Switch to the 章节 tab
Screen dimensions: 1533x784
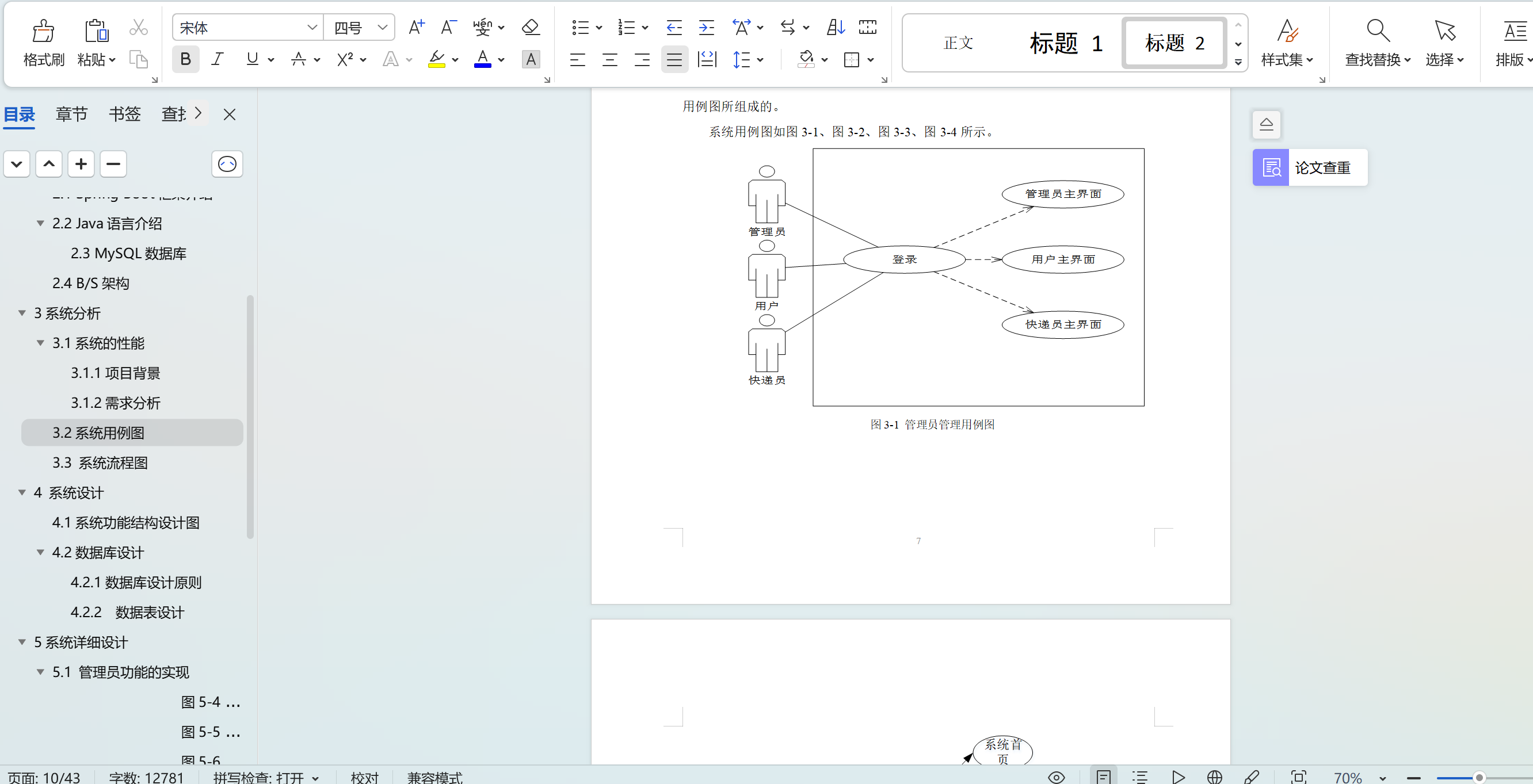click(71, 114)
